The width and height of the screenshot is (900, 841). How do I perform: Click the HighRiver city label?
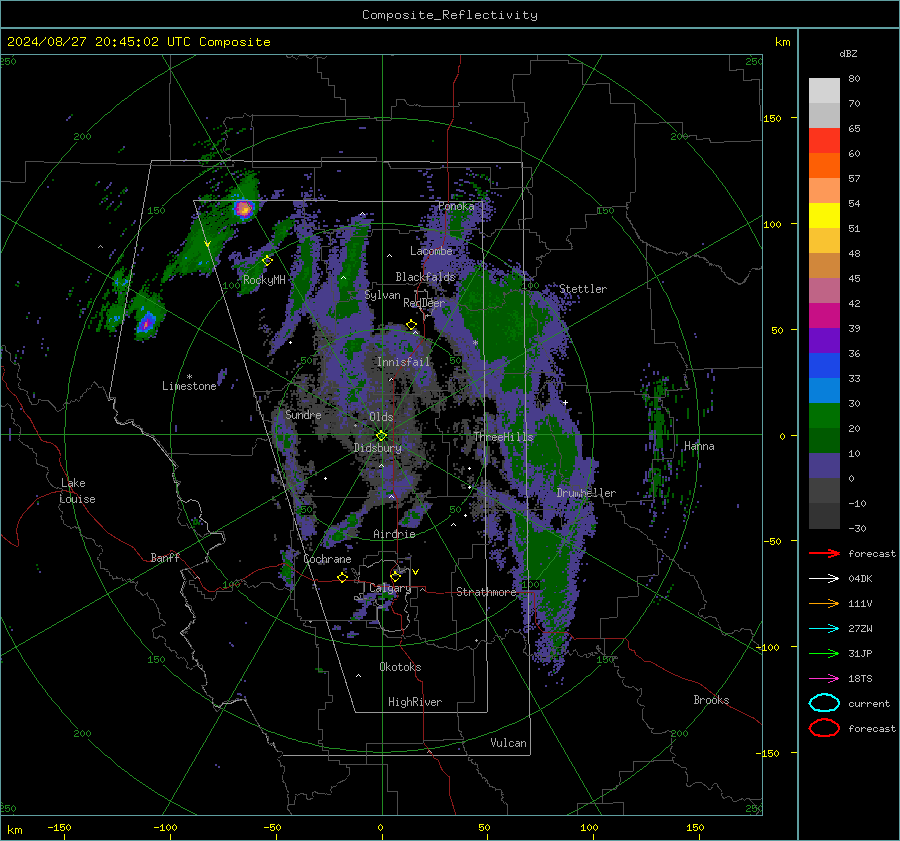[x=415, y=702]
